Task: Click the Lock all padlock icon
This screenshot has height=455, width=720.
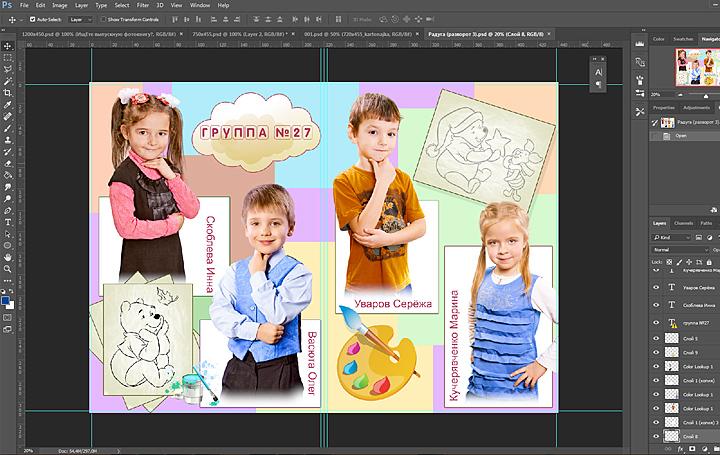Action: 709,262
